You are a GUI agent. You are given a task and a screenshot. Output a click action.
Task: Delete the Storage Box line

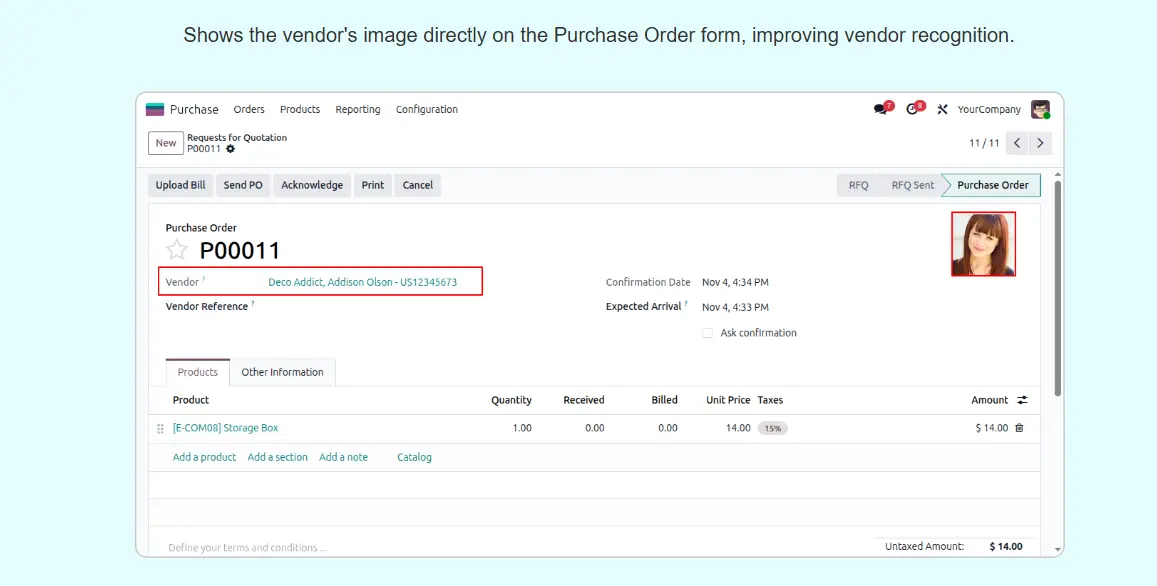point(1019,428)
